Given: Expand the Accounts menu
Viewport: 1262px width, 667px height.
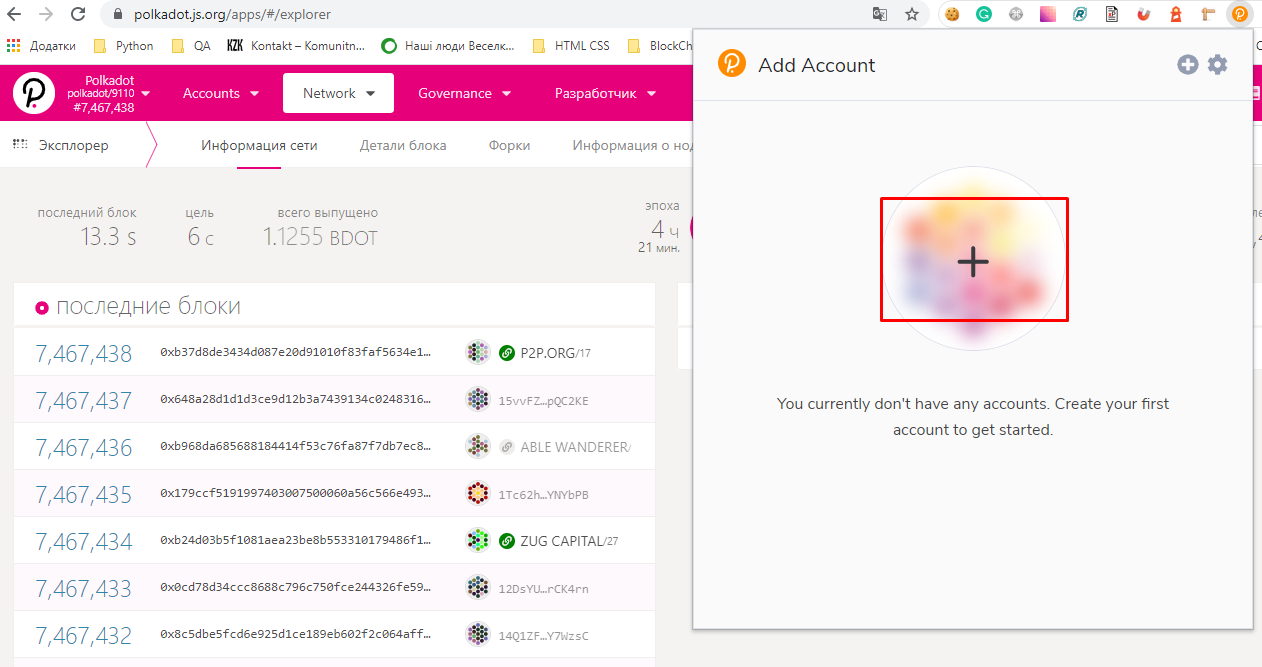Looking at the screenshot, I should click(221, 93).
